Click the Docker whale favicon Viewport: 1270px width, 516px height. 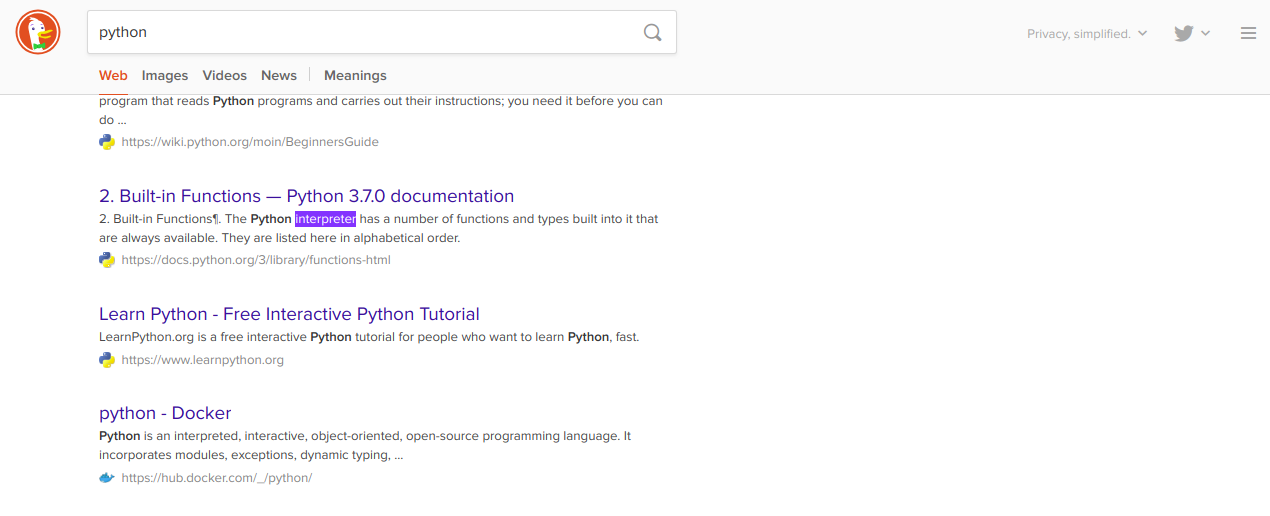point(107,478)
